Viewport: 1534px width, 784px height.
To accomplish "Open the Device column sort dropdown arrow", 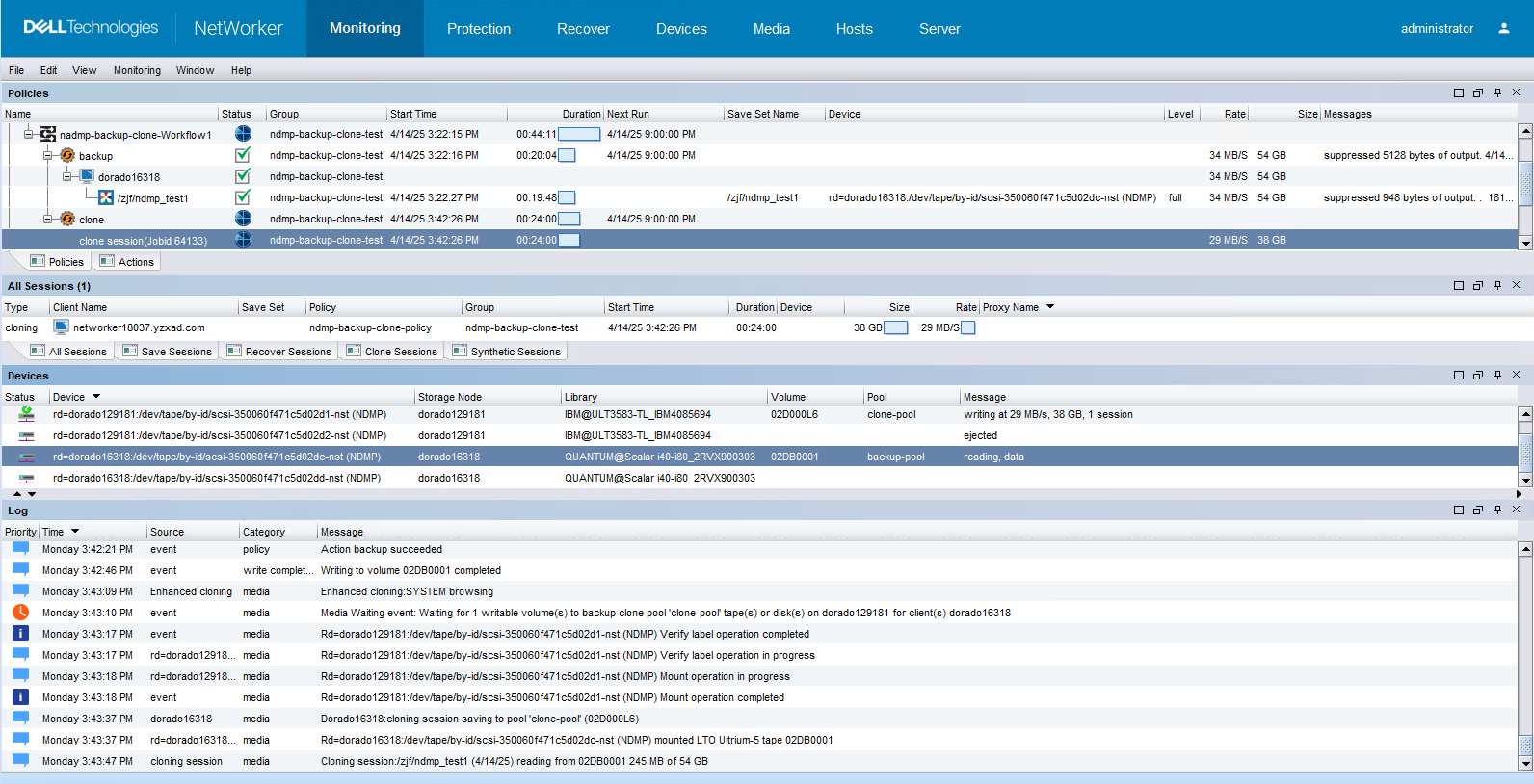I will pyautogui.click(x=96, y=397).
